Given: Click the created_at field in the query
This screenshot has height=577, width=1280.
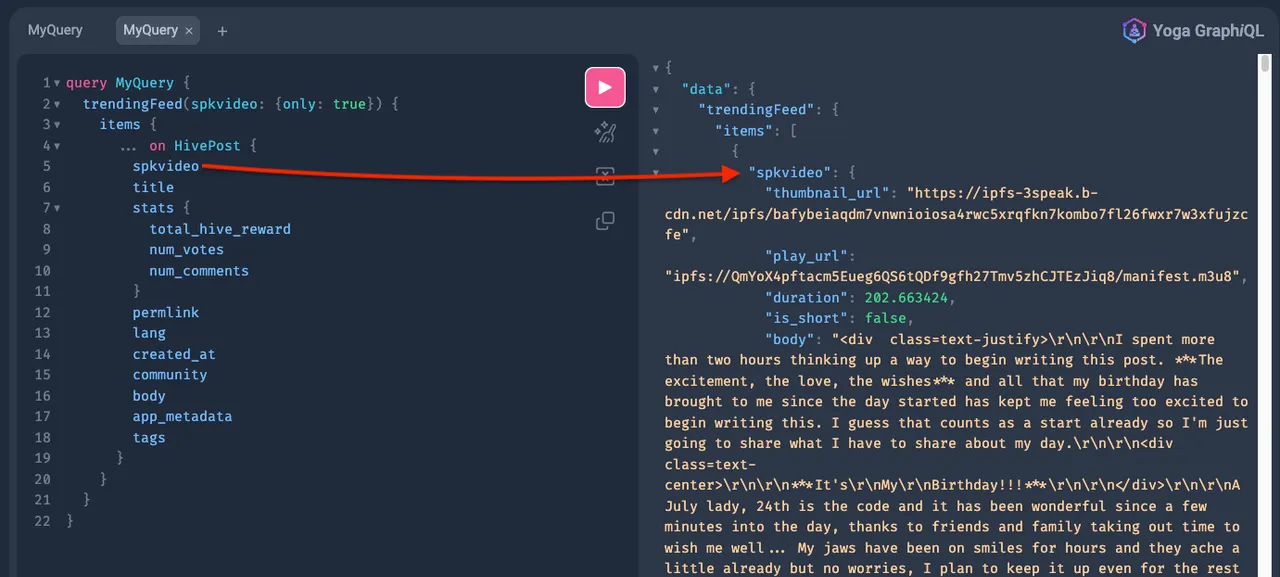Looking at the screenshot, I should coord(174,354).
